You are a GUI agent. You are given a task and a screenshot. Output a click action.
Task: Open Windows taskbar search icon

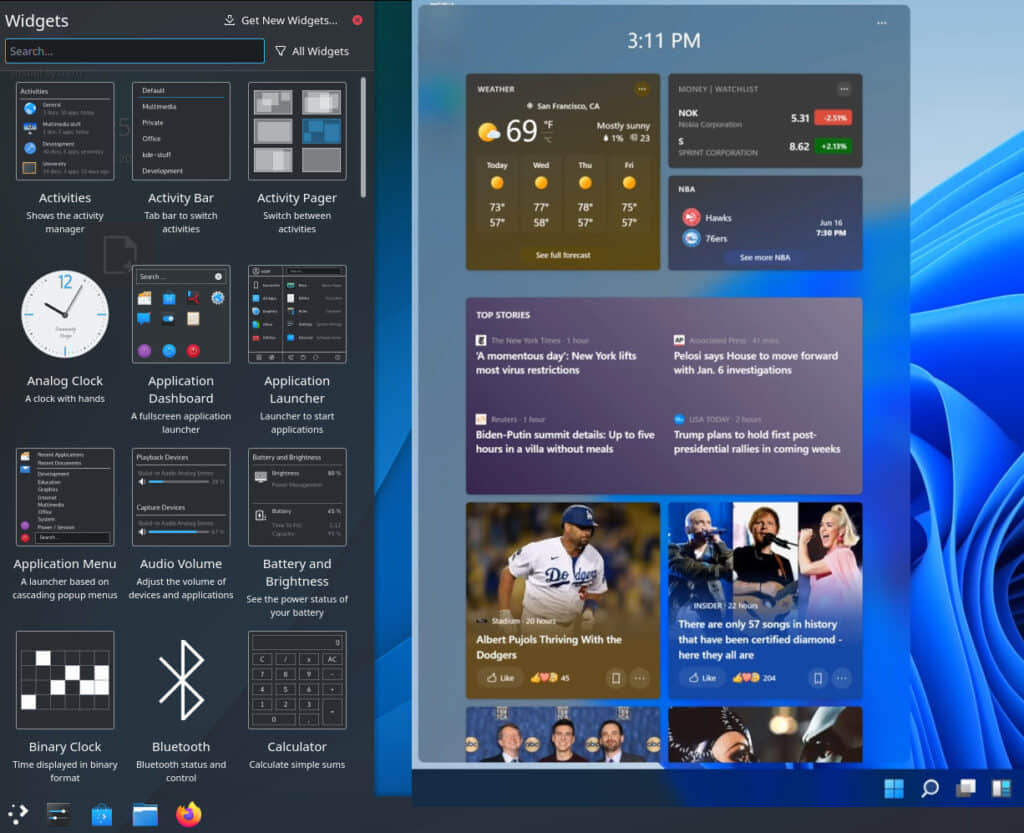[x=930, y=789]
